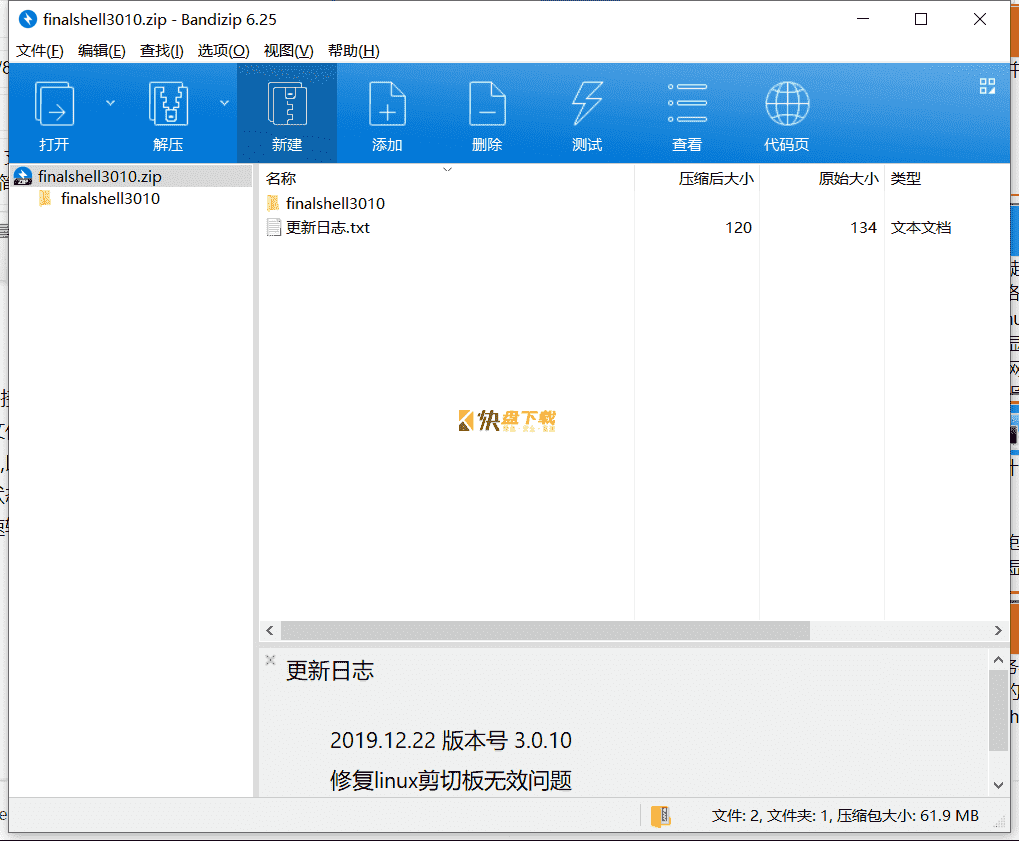Click the toolbar layout grid icon

(987, 86)
